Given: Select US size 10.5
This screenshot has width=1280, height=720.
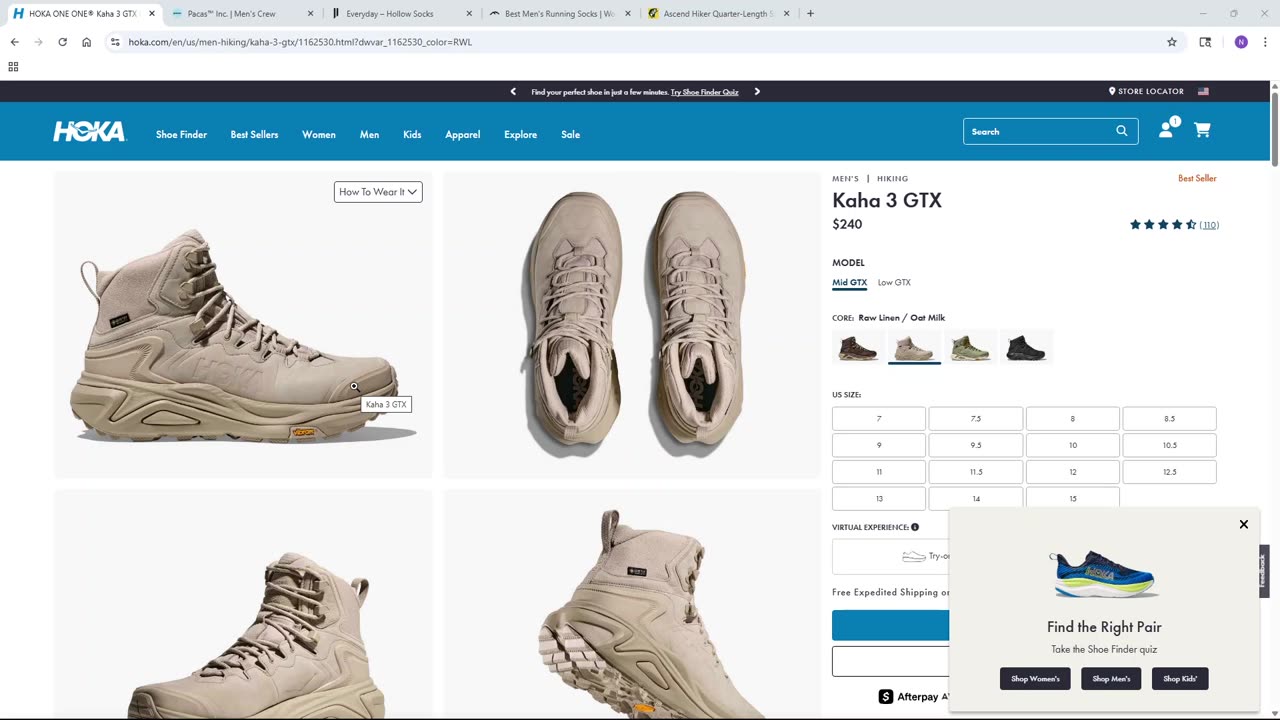Looking at the screenshot, I should (x=1169, y=445).
